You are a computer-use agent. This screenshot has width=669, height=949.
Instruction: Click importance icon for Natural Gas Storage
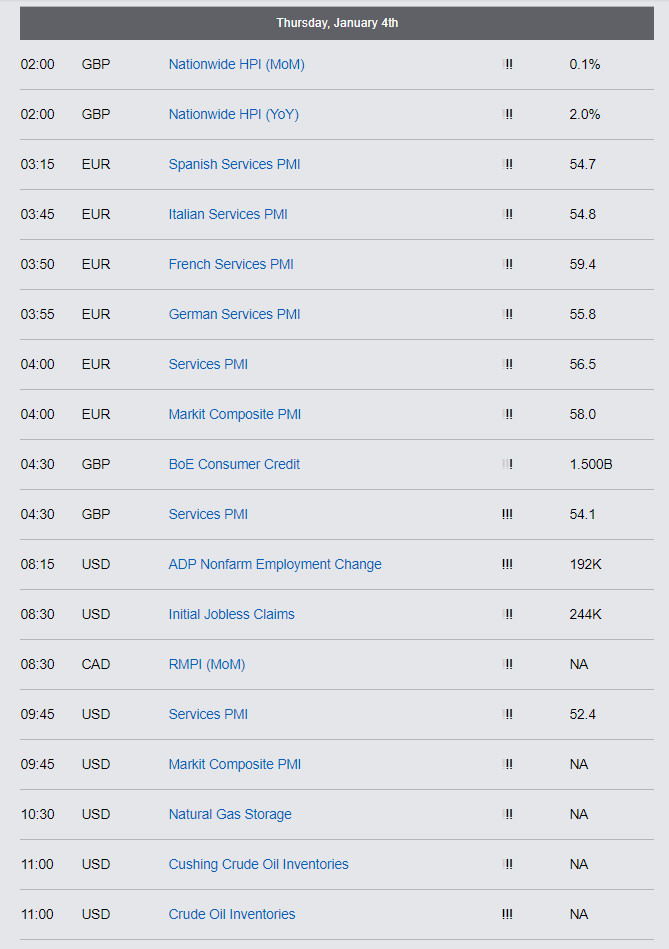(508, 814)
